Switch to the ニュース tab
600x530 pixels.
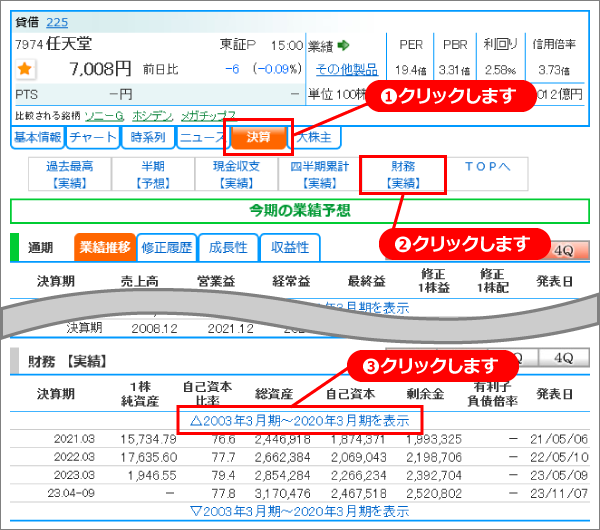click(x=202, y=137)
